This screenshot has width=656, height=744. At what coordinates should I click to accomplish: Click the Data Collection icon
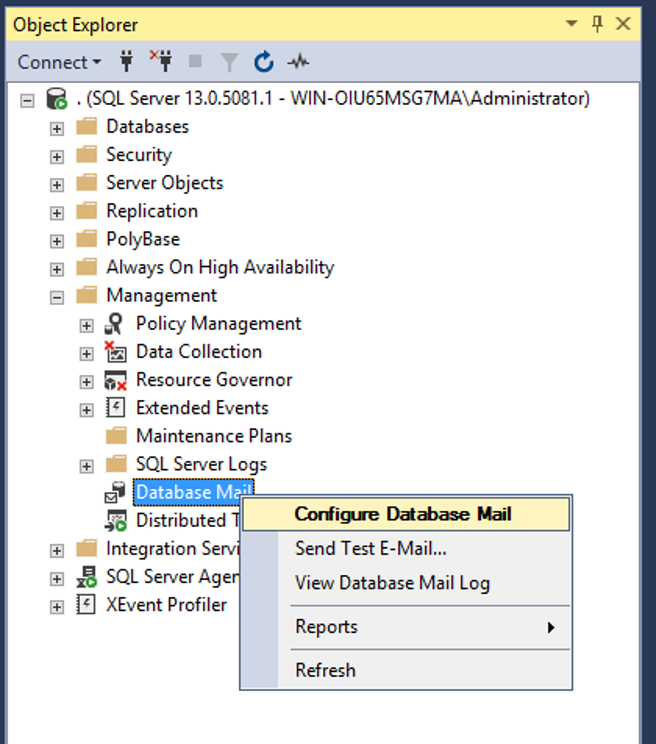click(x=115, y=352)
